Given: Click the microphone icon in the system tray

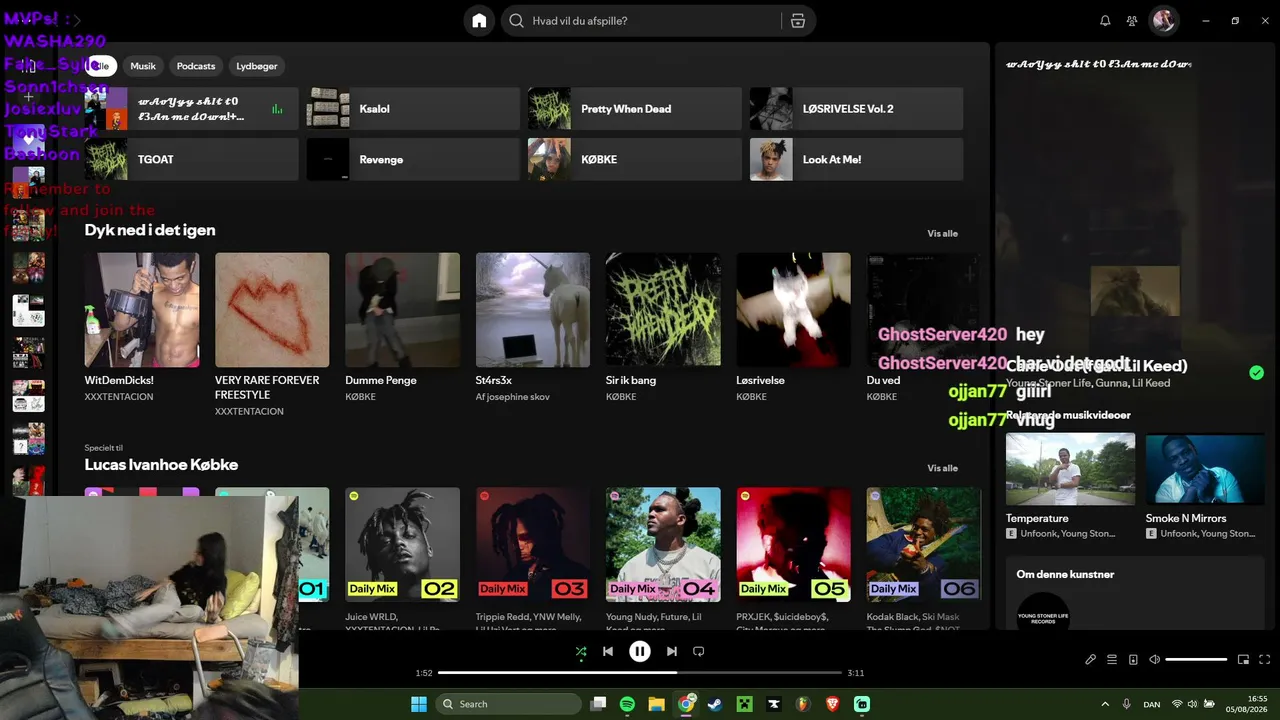Looking at the screenshot, I should [1127, 704].
